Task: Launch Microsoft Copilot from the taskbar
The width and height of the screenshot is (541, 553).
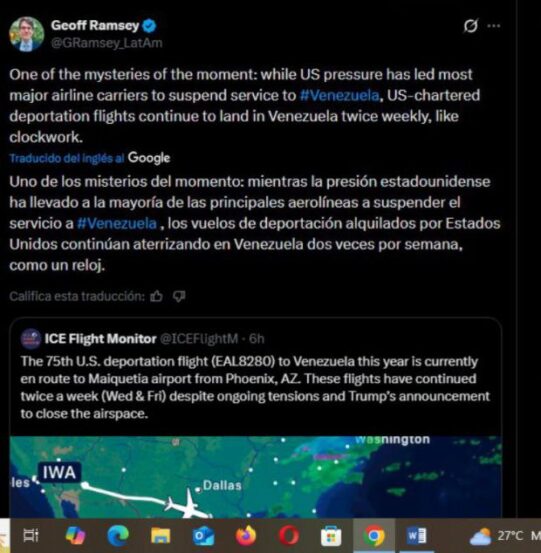Action: [x=75, y=536]
